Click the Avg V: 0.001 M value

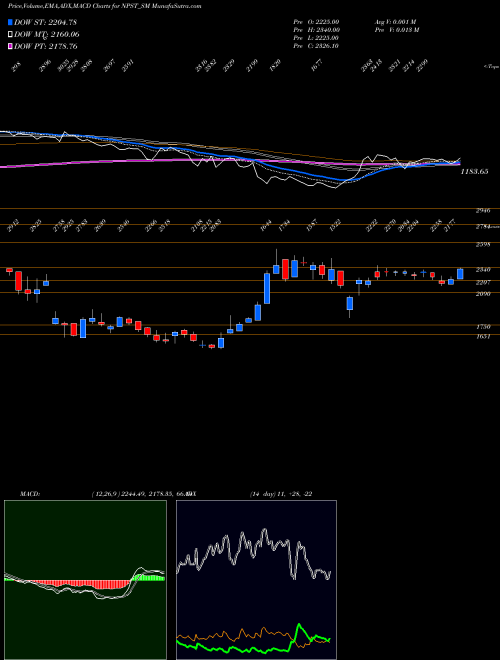395,21
